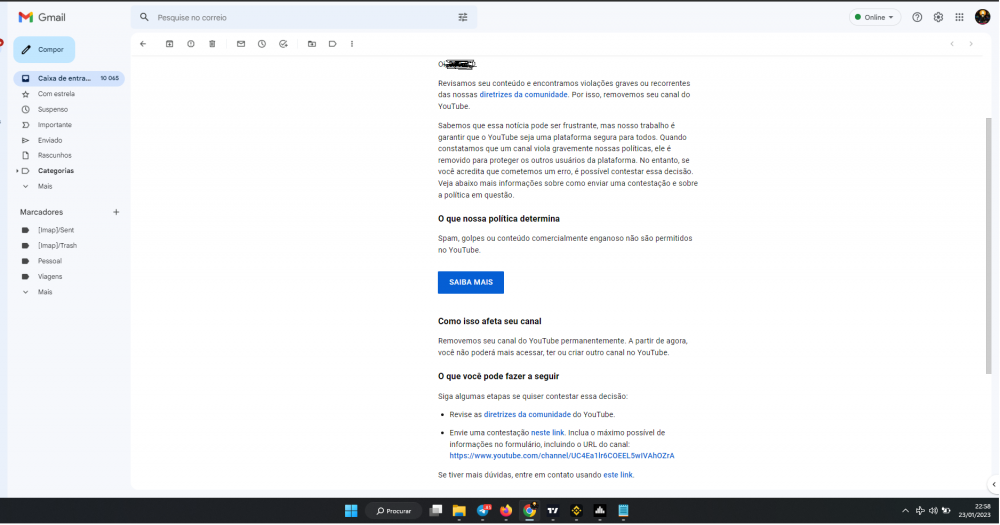1000x525 pixels.
Task: Open Binance from the taskbar
Action: [x=577, y=510]
